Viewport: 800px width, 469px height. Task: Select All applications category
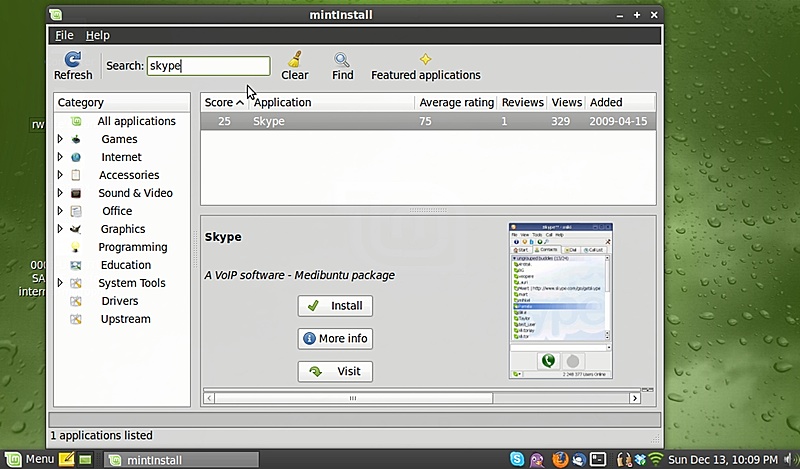(x=136, y=121)
